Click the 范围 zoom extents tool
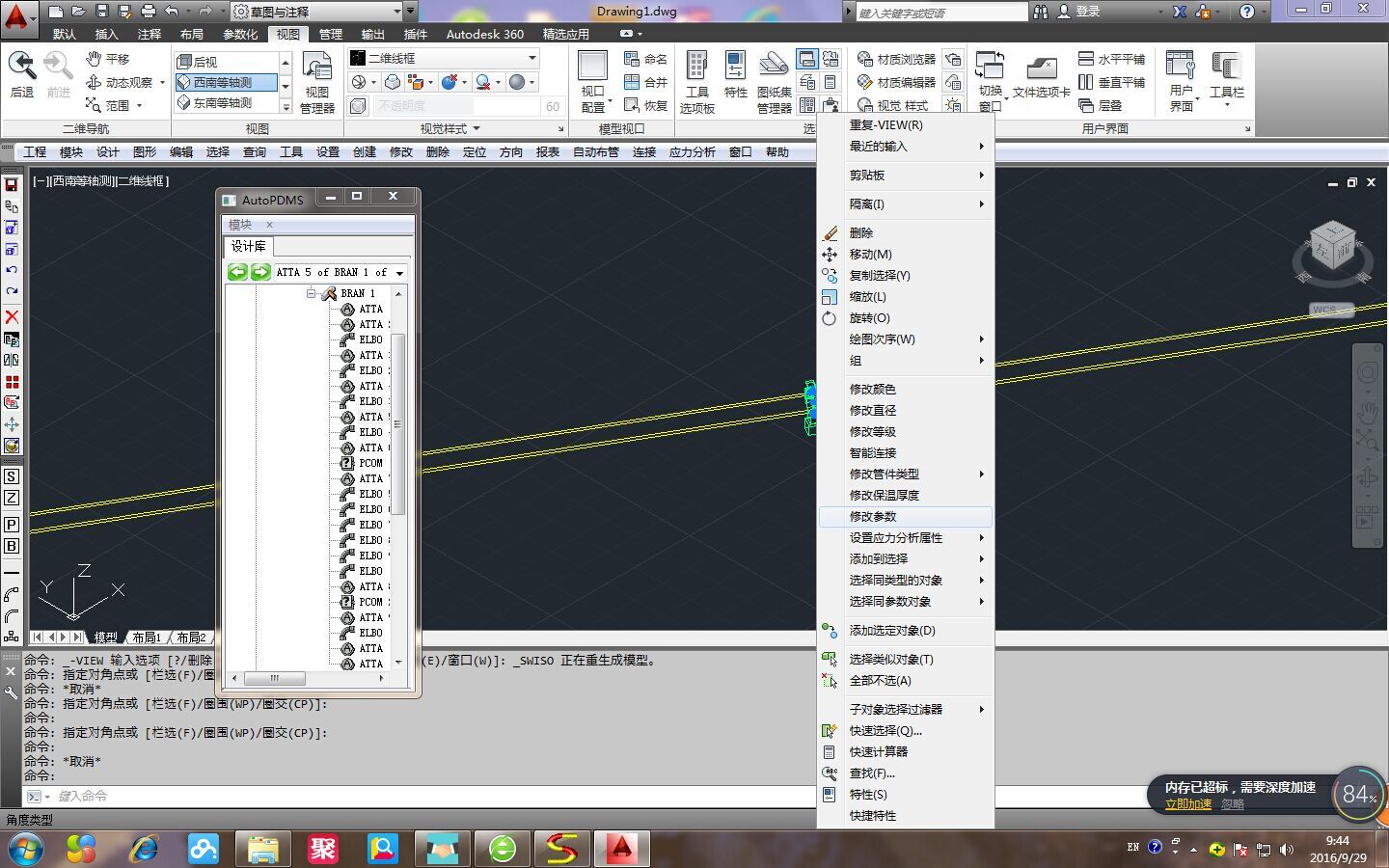The image size is (1389, 868). tap(106, 105)
